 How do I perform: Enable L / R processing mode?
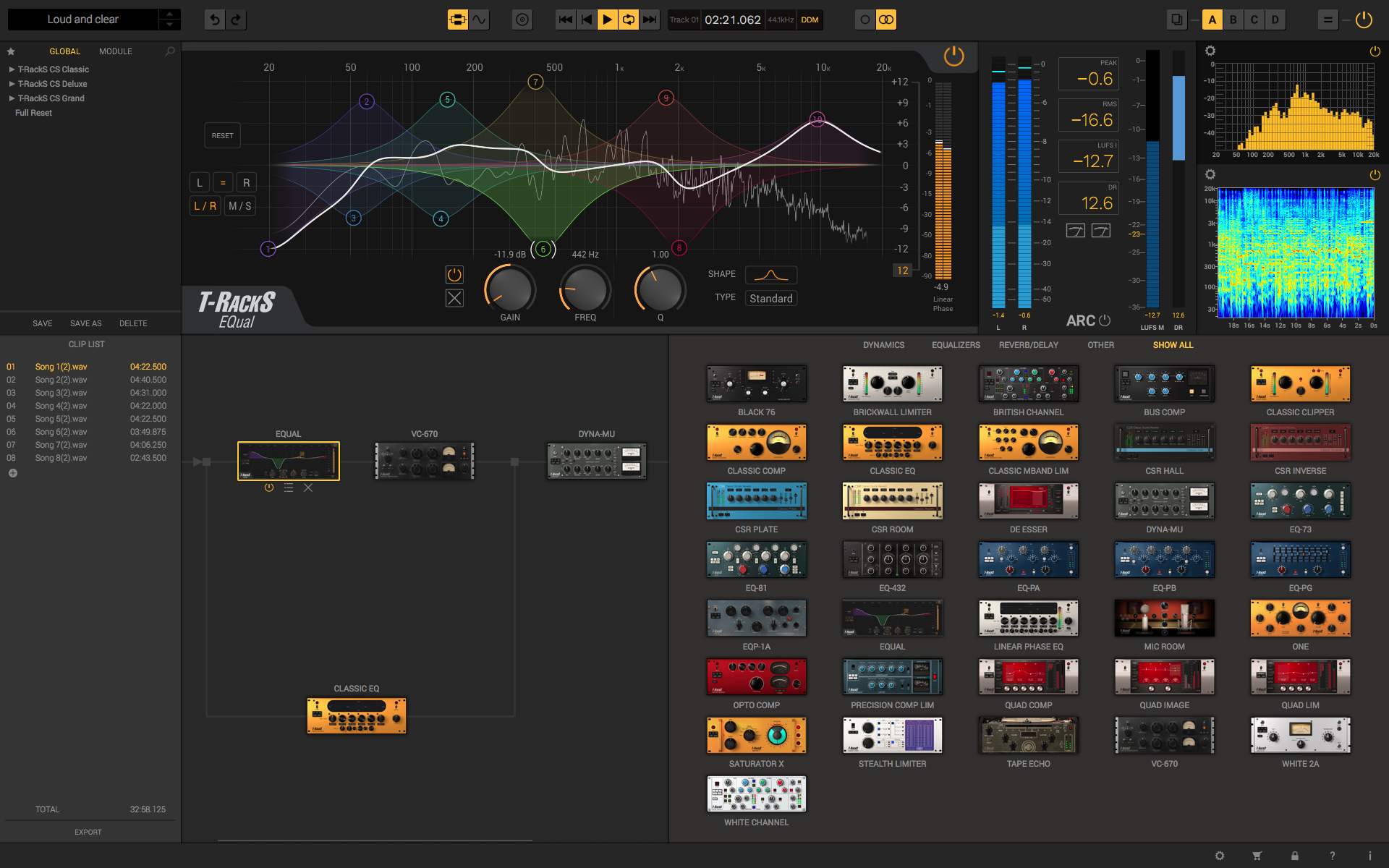point(205,206)
